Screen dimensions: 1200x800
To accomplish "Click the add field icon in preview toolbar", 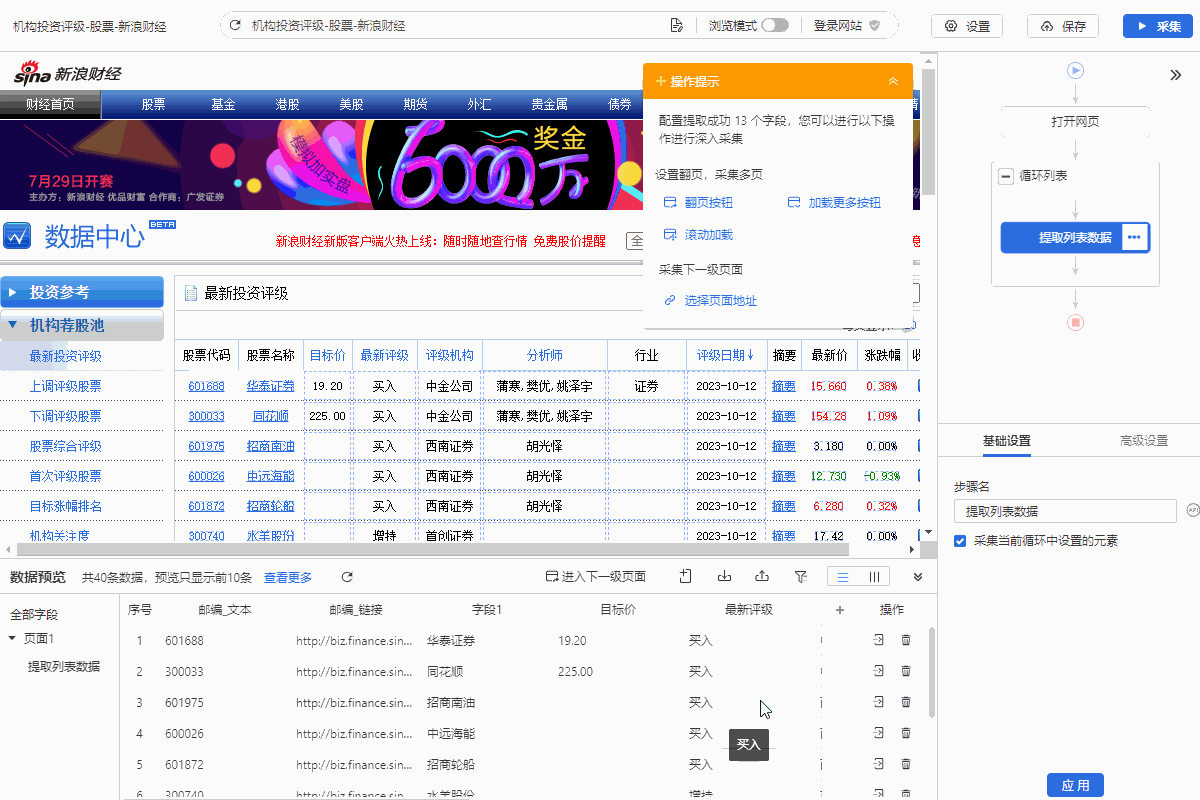I will pos(685,576).
